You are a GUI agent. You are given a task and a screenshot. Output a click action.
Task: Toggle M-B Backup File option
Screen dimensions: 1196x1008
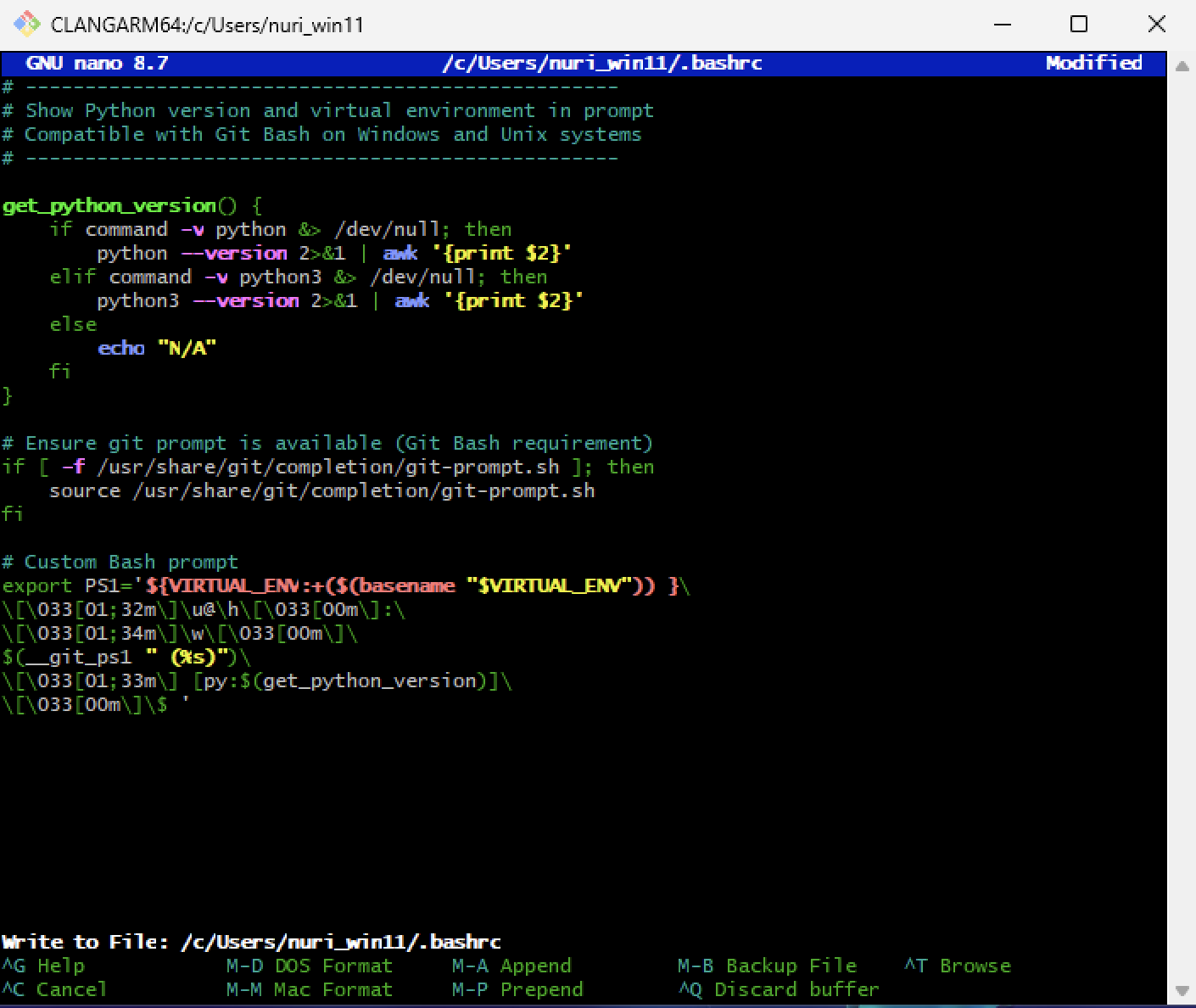767,966
